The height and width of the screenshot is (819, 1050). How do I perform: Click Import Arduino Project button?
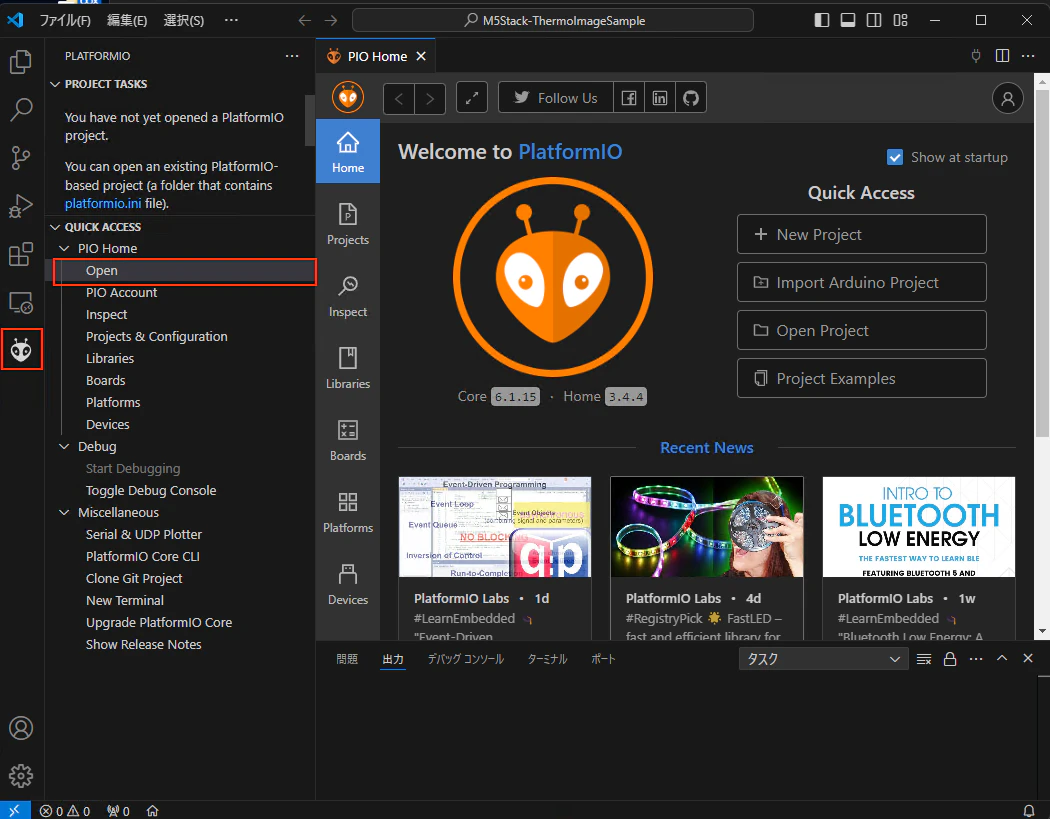861,283
